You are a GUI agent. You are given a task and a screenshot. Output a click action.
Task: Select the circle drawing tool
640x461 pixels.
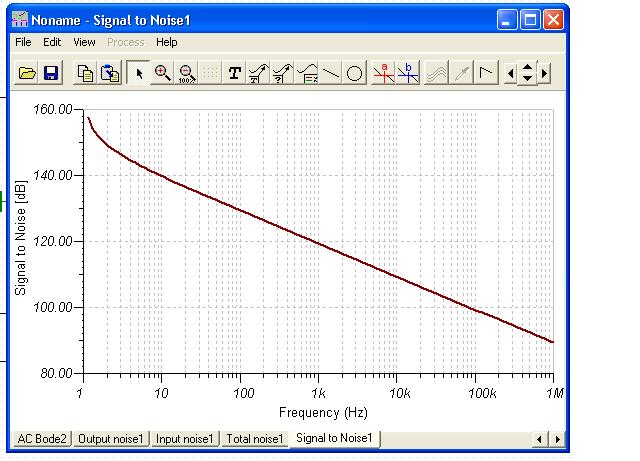pos(354,73)
